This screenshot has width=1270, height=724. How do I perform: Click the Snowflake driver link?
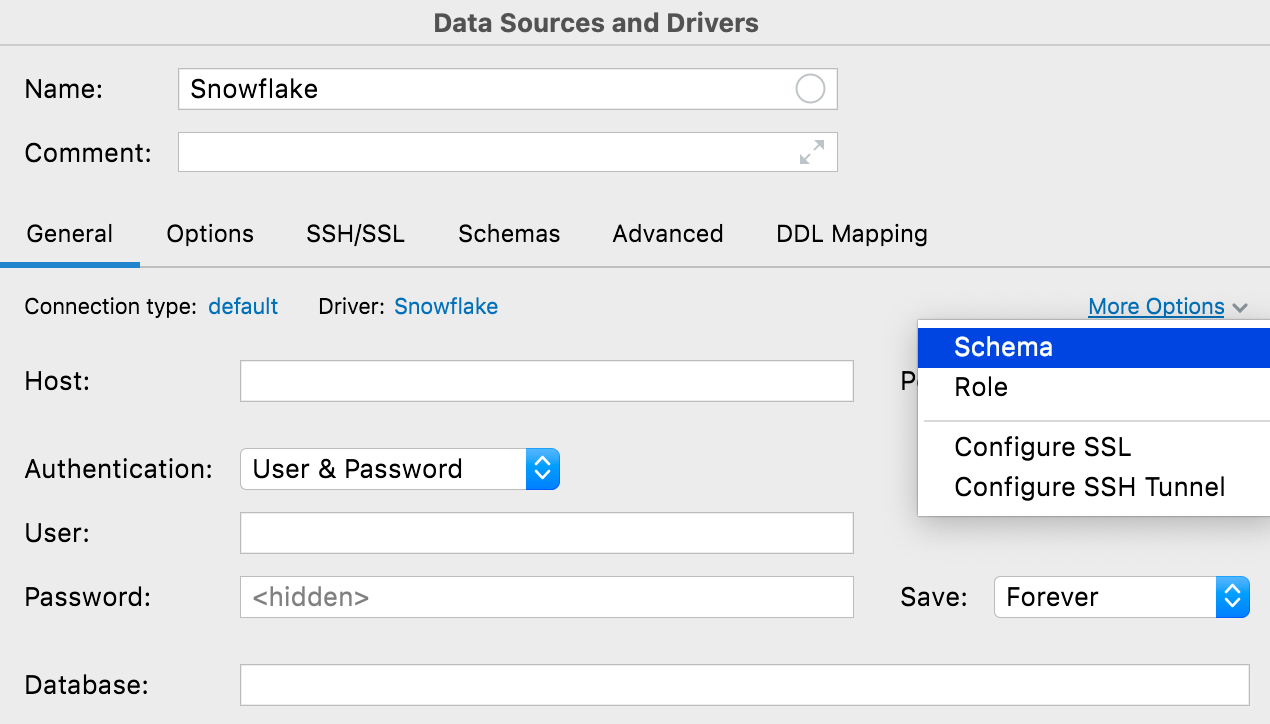[446, 307]
